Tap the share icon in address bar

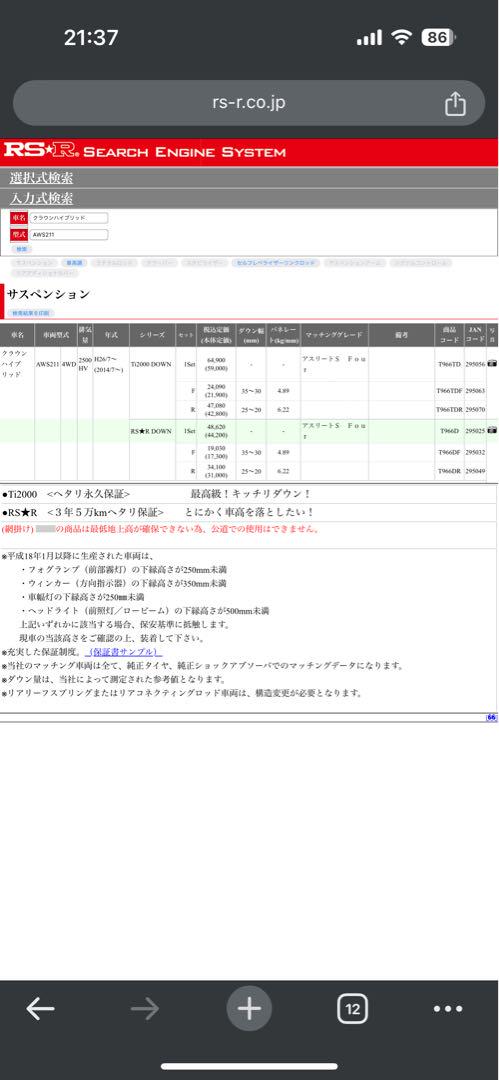455,104
